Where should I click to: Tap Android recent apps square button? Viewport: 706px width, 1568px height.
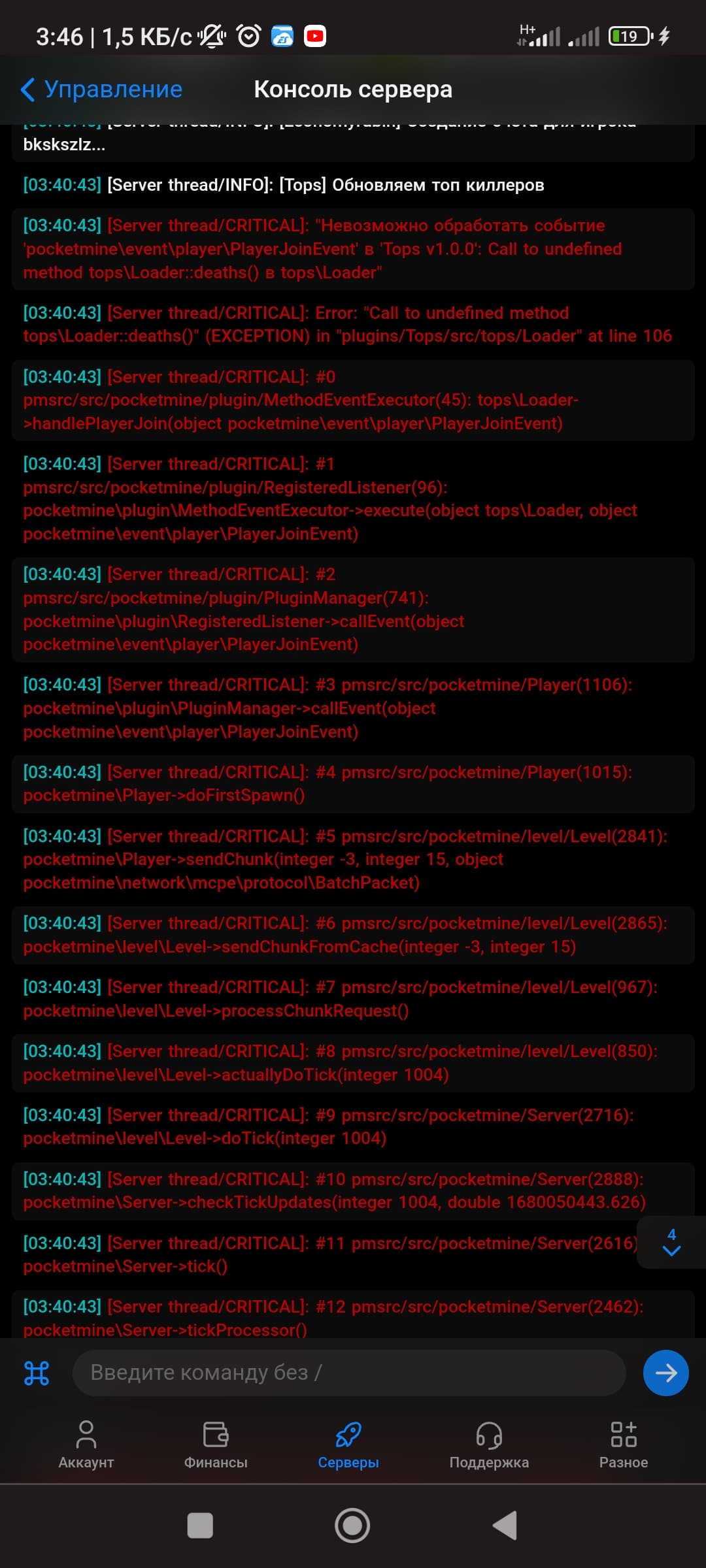[x=200, y=1526]
